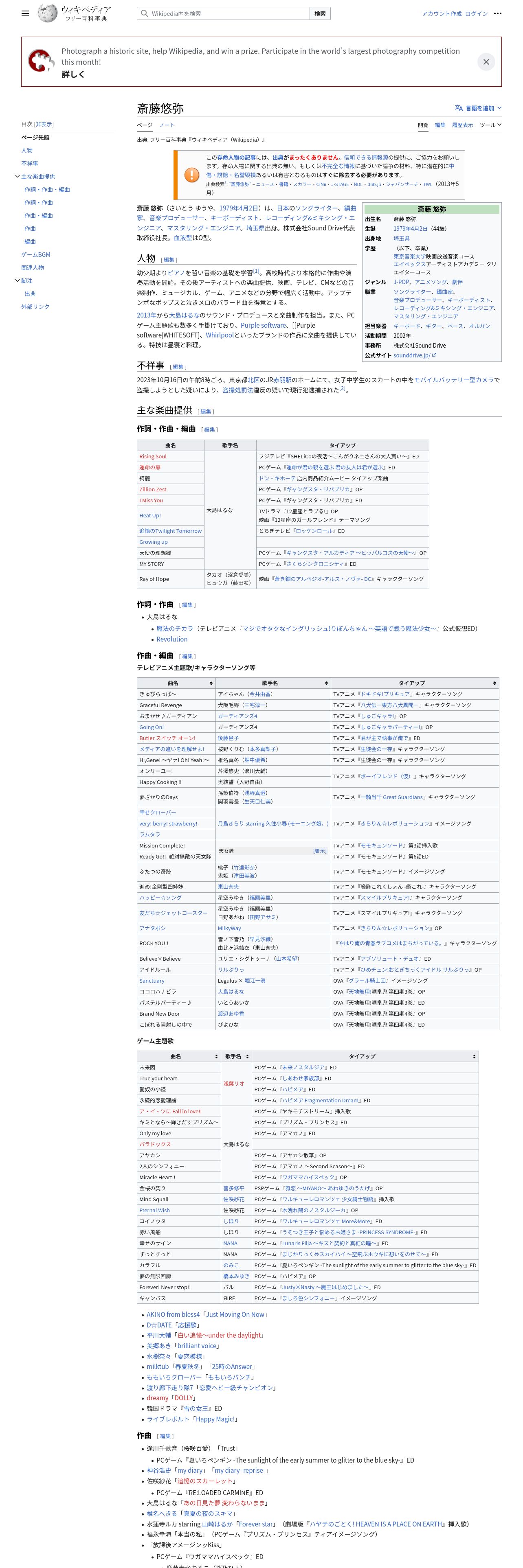This screenshot has height=1568, width=523.
Task: Open MilkyWay singer link
Action: [230, 928]
